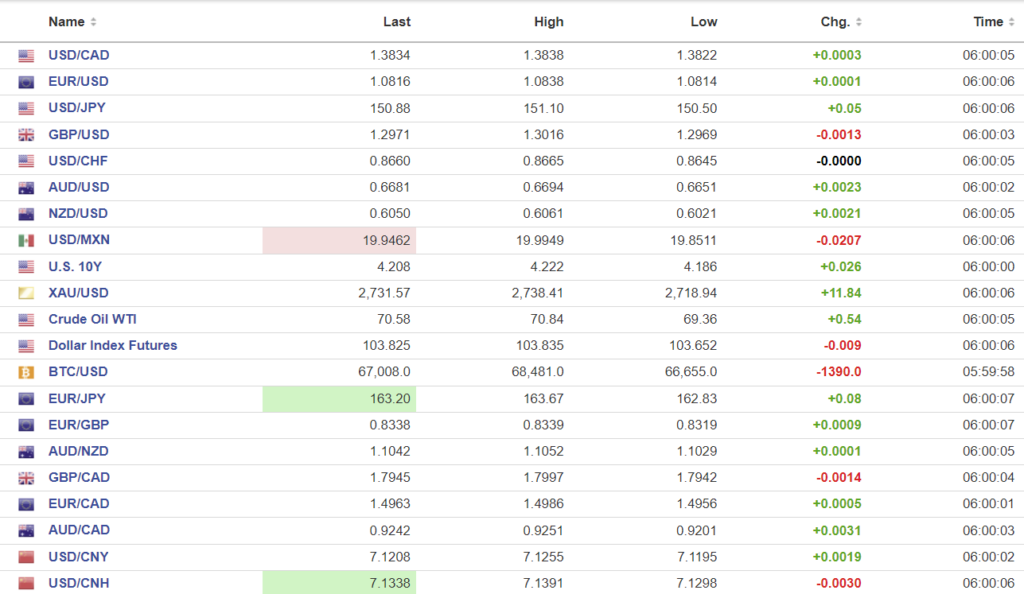This screenshot has width=1024, height=594.
Task: Click the US flag icon beside USD/CAD
Action: click(26, 56)
